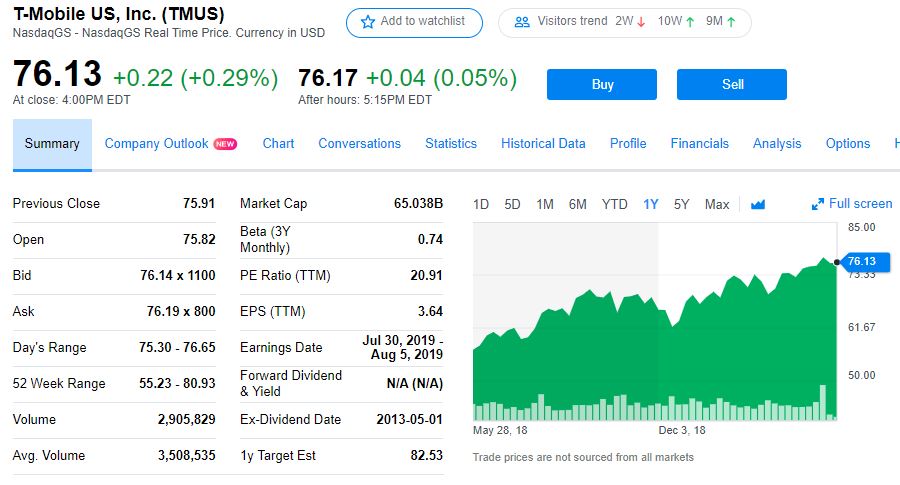The image size is (900, 485).
Task: Click 52 Week Range value 55.23 - 80.93
Action: [x=177, y=383]
